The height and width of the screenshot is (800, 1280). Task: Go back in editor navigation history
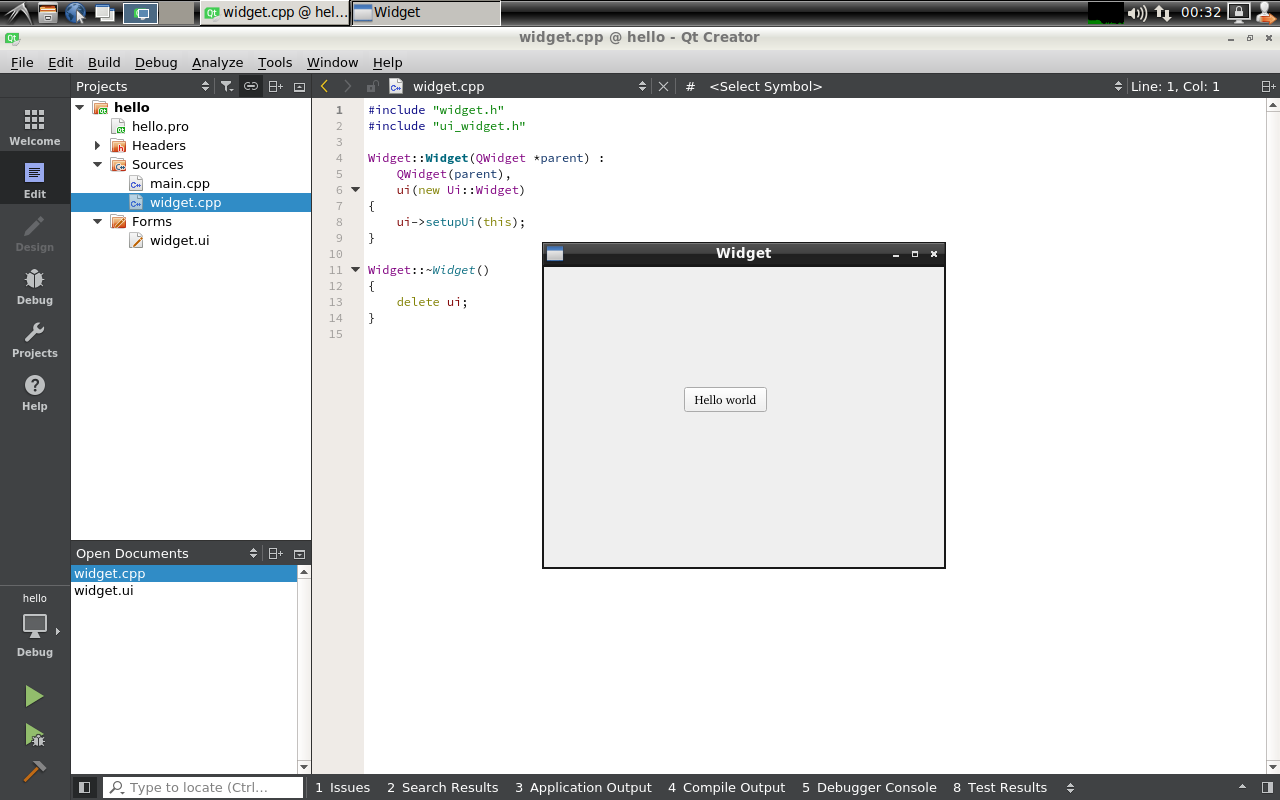point(324,86)
